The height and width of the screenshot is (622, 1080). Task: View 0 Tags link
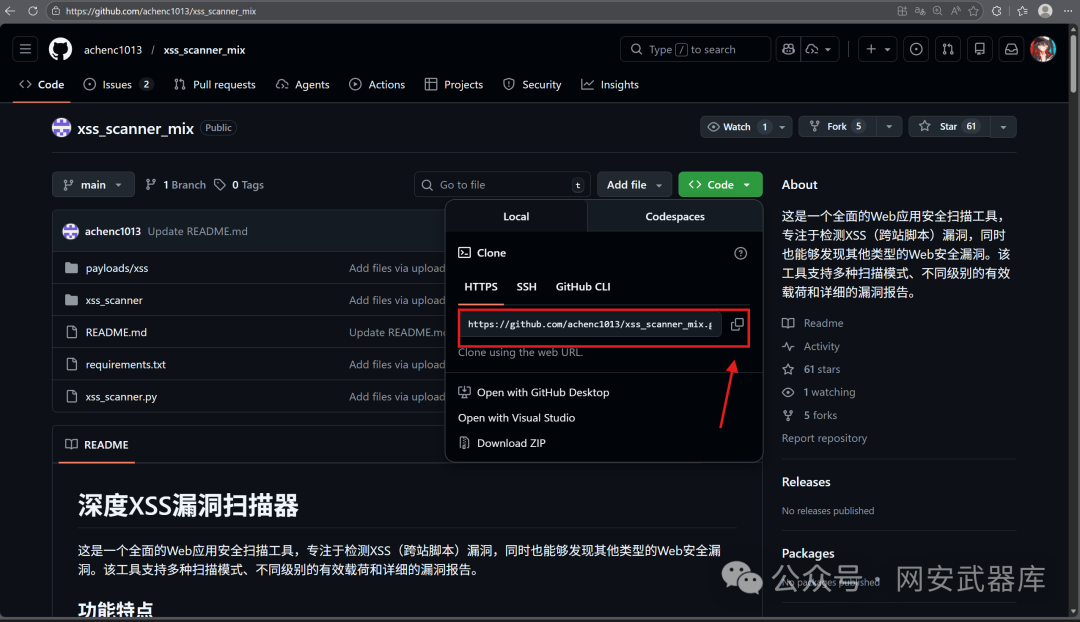[239, 185]
